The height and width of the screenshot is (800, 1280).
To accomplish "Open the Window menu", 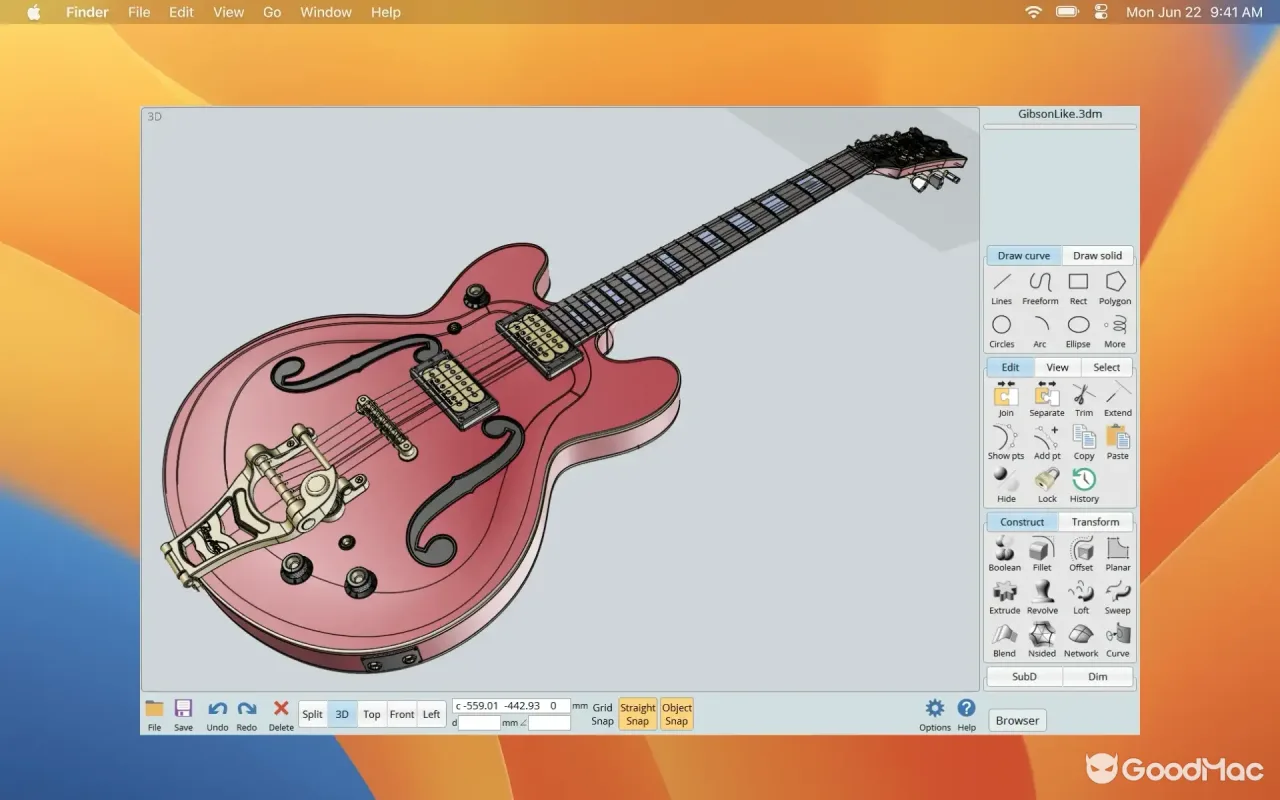I will click(x=326, y=12).
